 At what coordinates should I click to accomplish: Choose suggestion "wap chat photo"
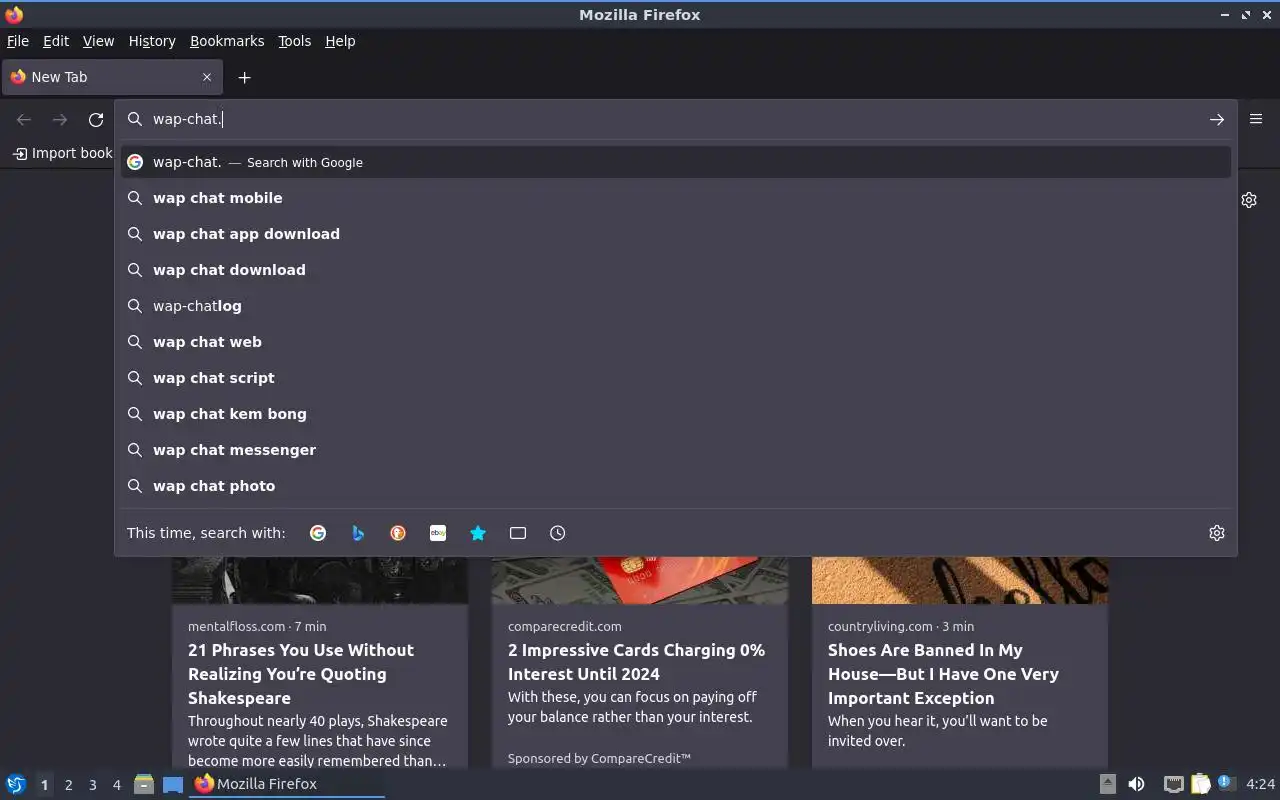pyautogui.click(x=676, y=486)
